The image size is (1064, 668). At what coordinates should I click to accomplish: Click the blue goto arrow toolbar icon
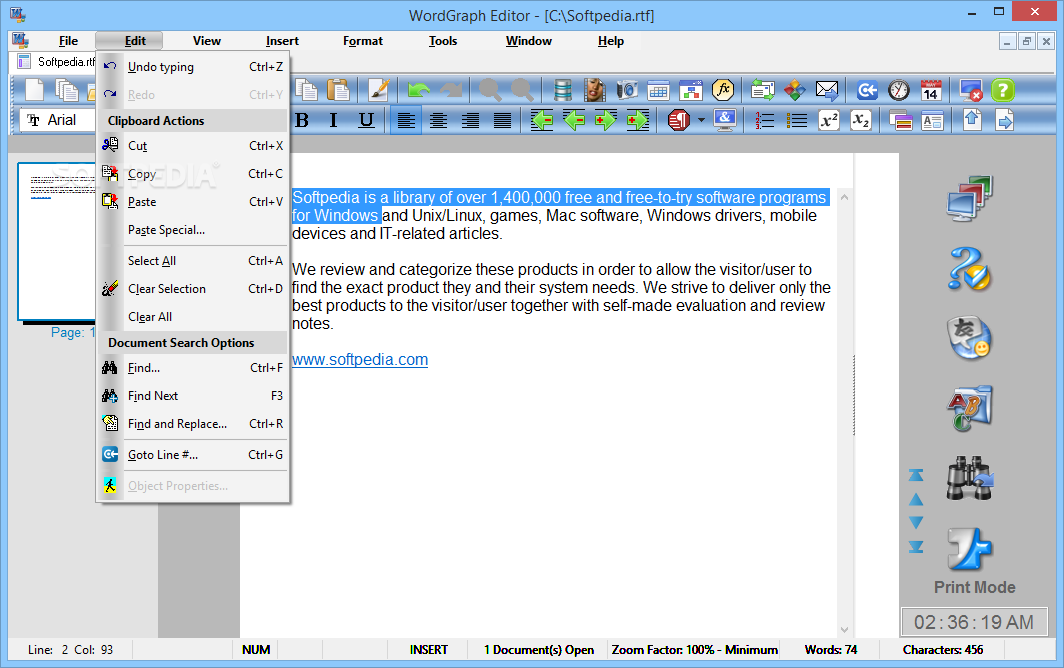tap(867, 90)
